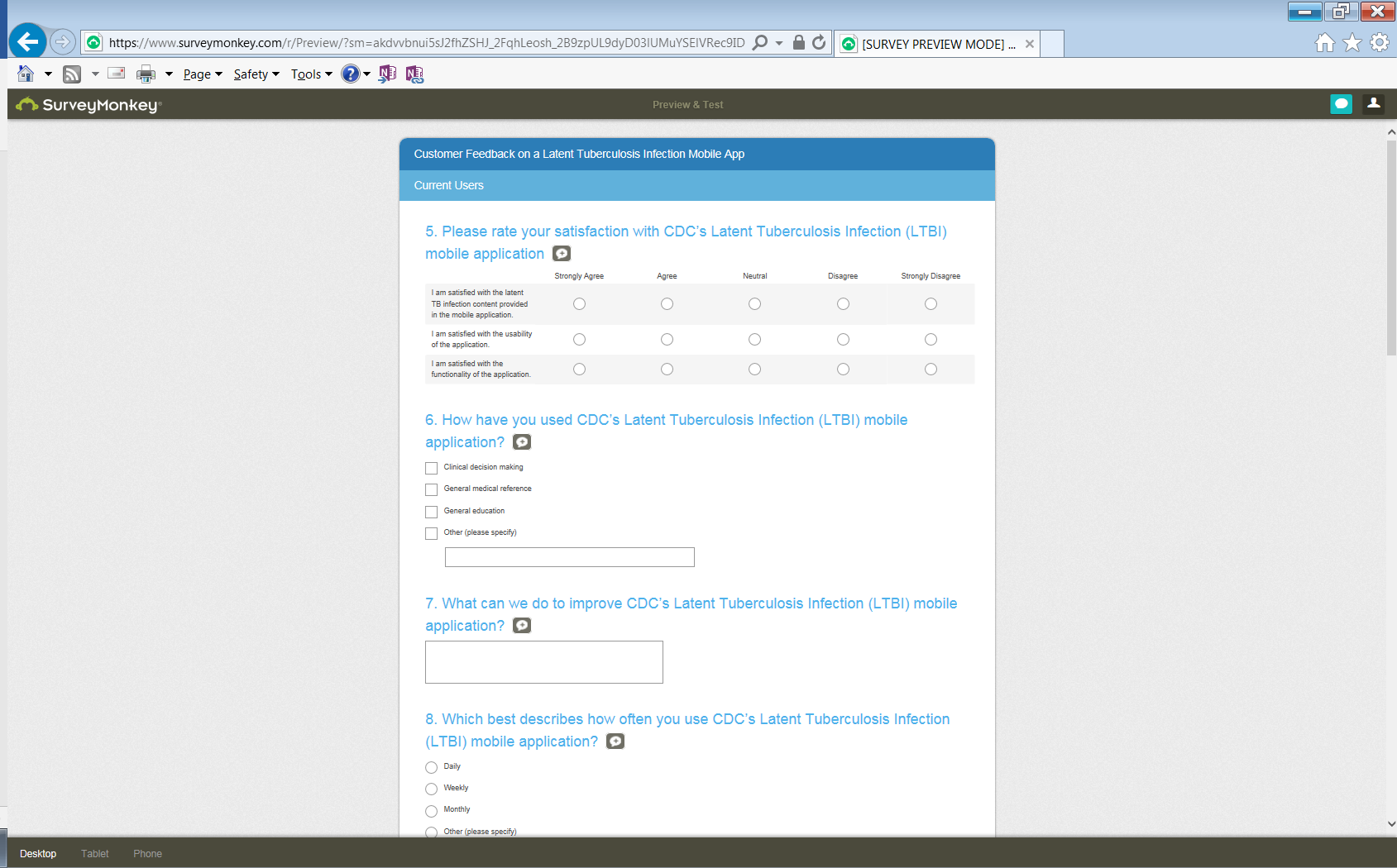1397x868 pixels.
Task: Click the comment icon beside question 8
Action: pos(615,742)
